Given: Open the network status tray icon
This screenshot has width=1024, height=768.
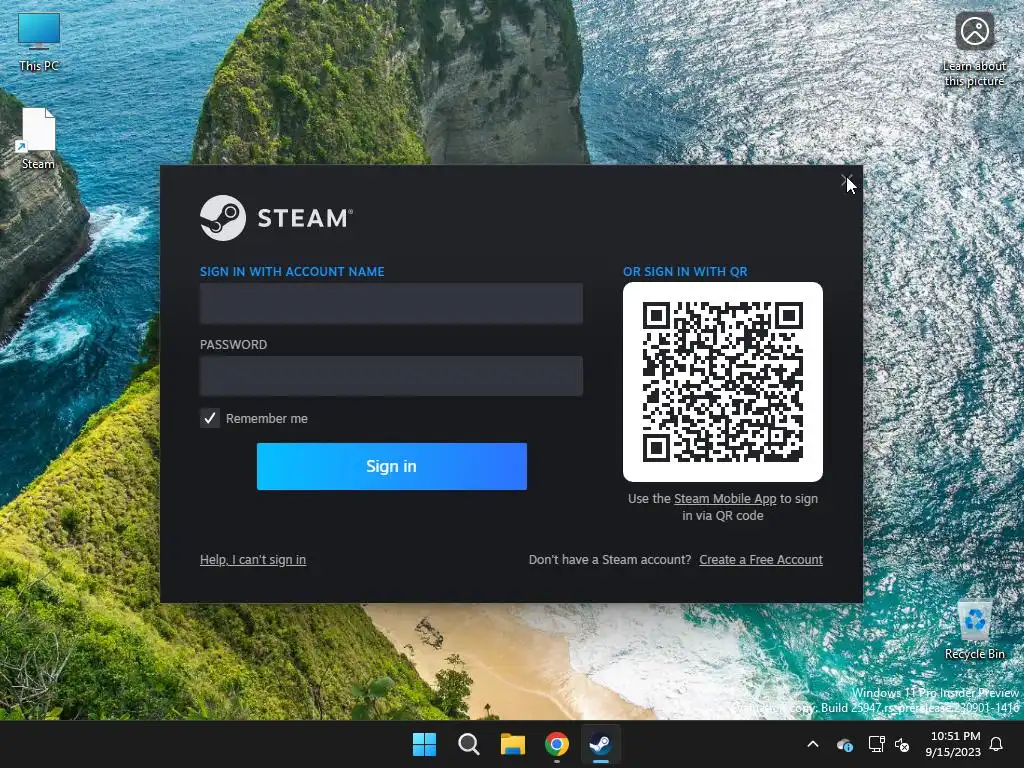Looking at the screenshot, I should coord(876,744).
